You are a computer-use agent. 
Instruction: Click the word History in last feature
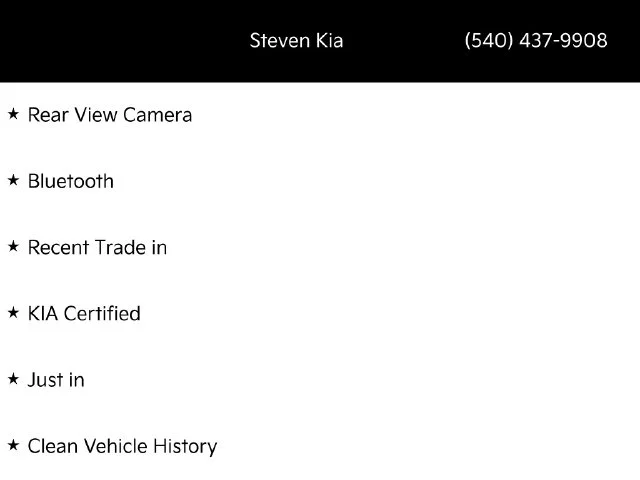pyautogui.click(x=185, y=447)
